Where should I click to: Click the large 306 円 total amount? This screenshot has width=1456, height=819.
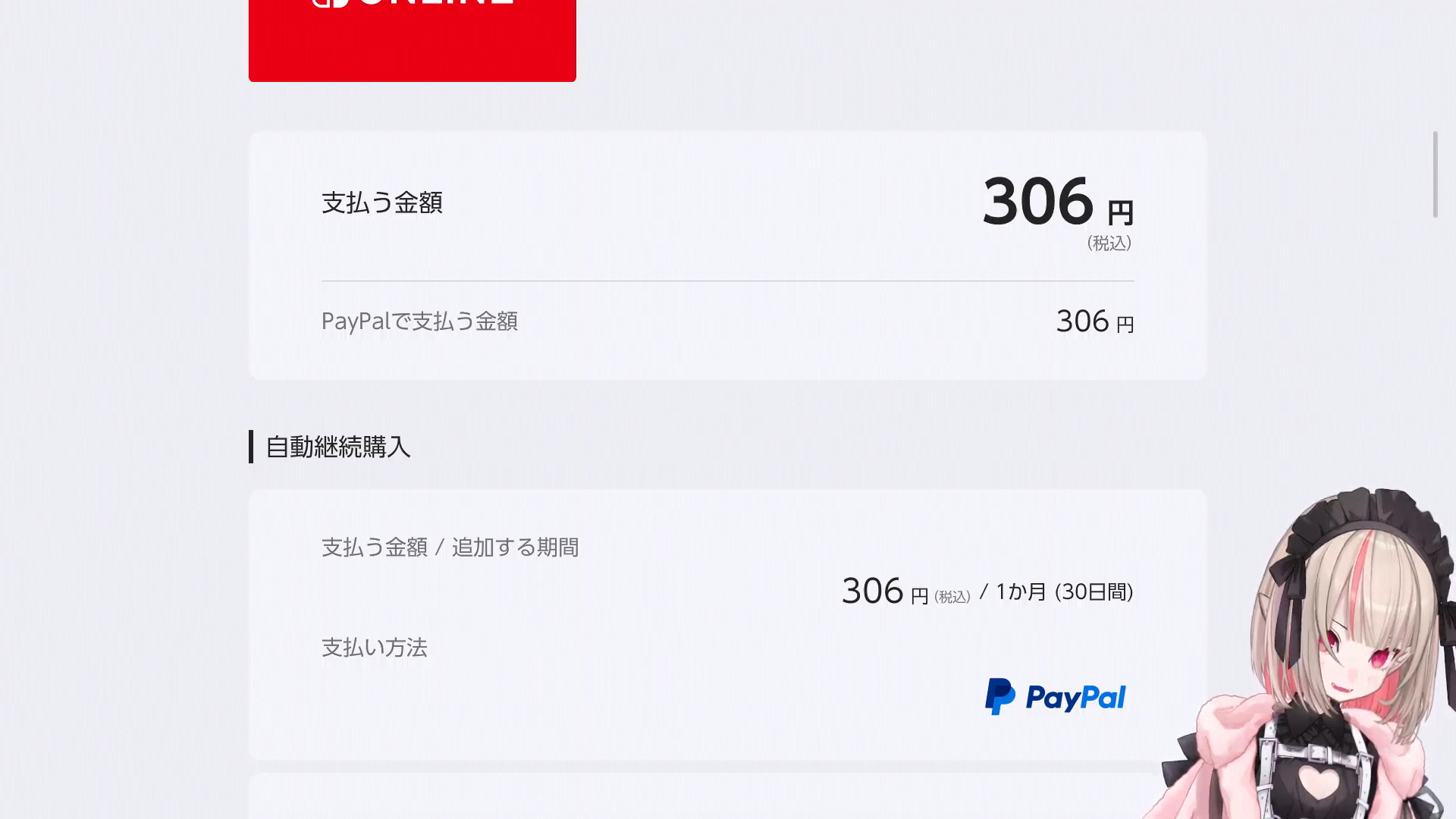click(x=1058, y=202)
